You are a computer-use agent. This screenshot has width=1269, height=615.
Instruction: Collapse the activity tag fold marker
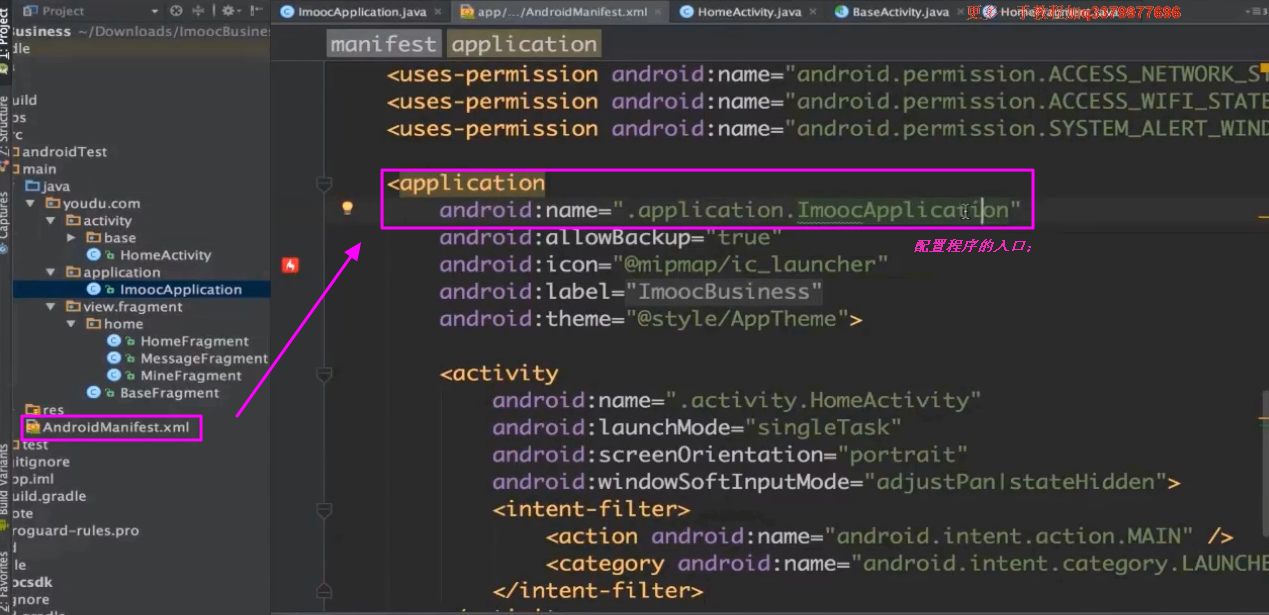click(x=323, y=374)
